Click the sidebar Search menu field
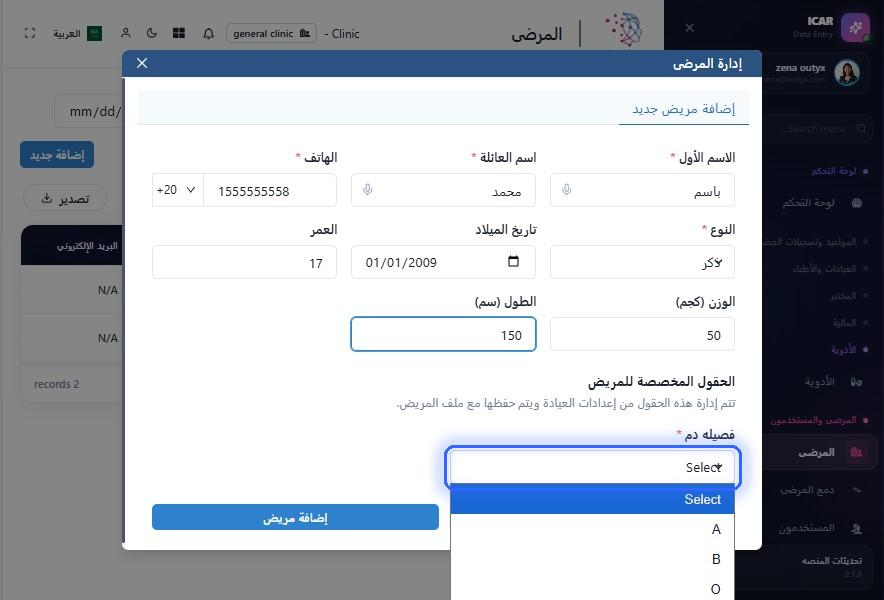 816,129
